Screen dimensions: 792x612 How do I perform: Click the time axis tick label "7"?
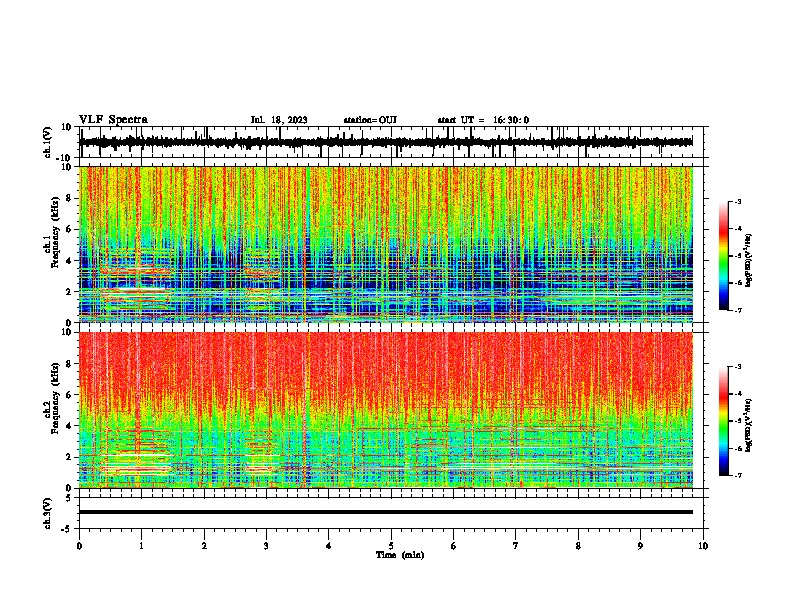click(x=516, y=546)
